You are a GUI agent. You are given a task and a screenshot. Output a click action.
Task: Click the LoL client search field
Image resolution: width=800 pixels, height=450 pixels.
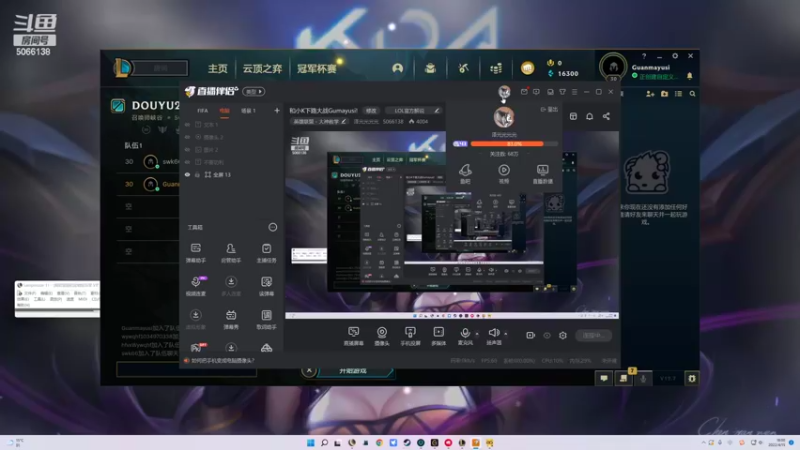(161, 68)
